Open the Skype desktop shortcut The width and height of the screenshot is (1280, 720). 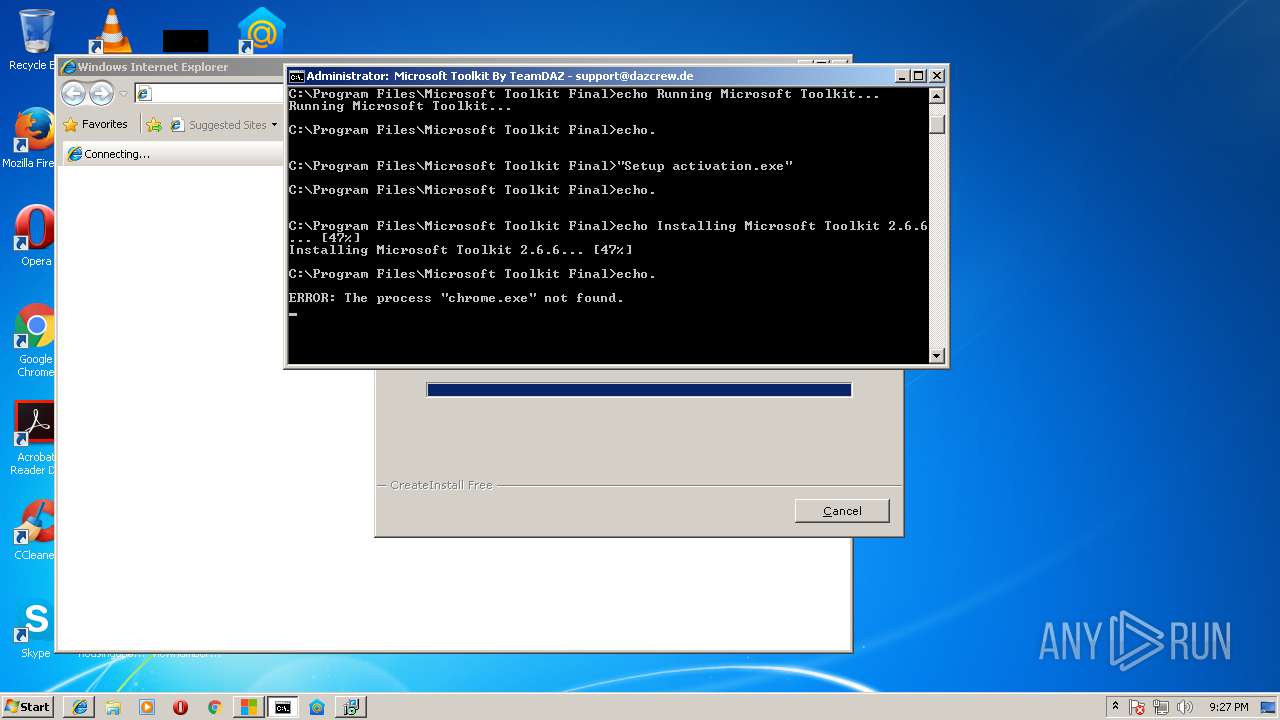click(x=34, y=630)
